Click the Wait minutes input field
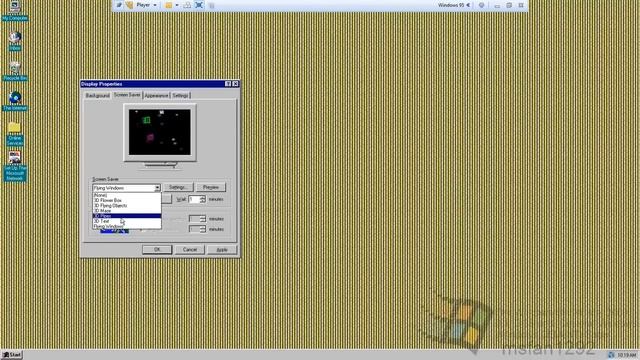Viewport: 640px width, 360px height. point(194,199)
